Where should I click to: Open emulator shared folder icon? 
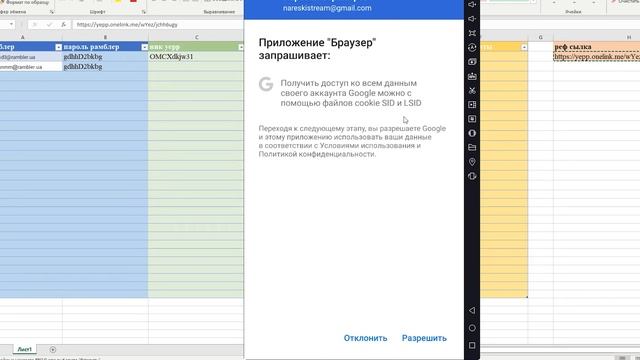(472, 147)
